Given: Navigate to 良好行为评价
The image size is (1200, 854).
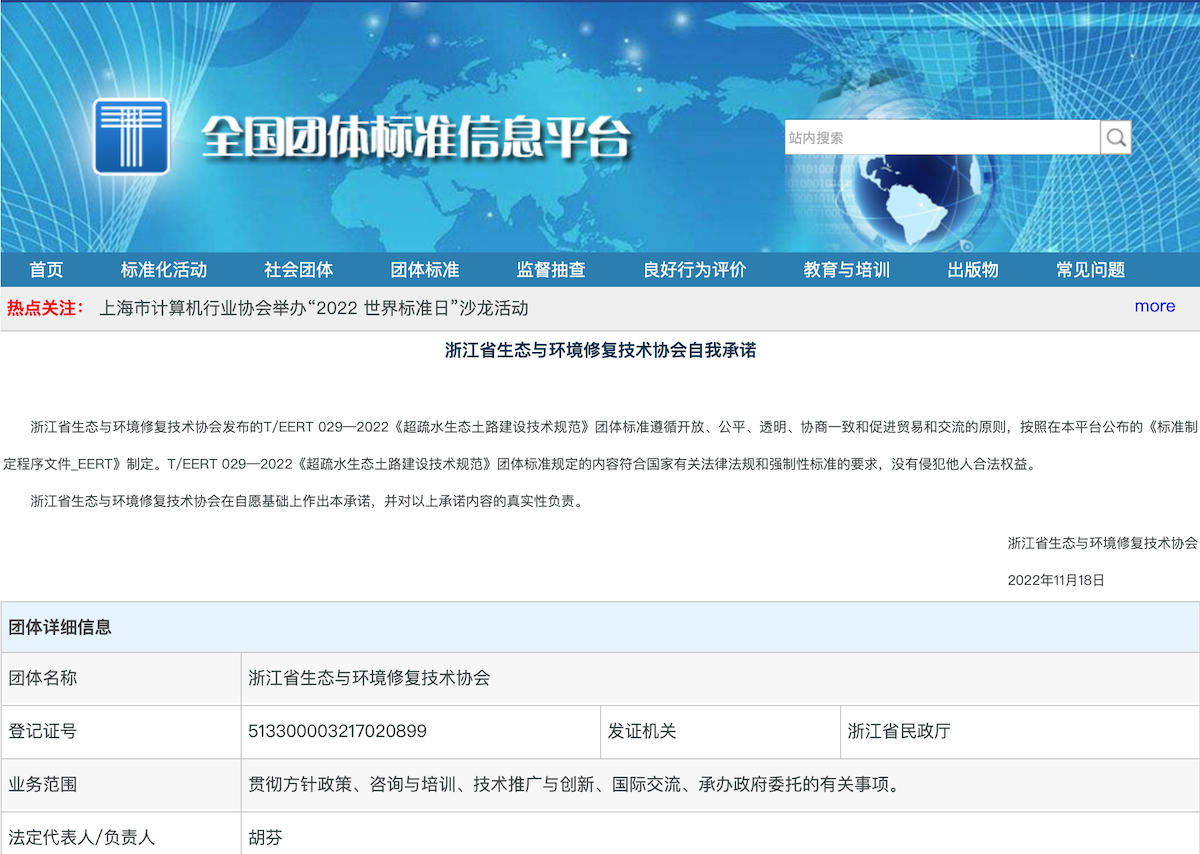Looking at the screenshot, I should tap(695, 270).
